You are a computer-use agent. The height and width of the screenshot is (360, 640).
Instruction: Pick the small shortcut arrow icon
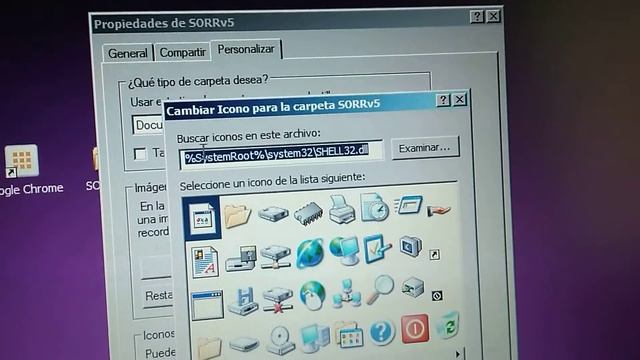[x=434, y=255]
